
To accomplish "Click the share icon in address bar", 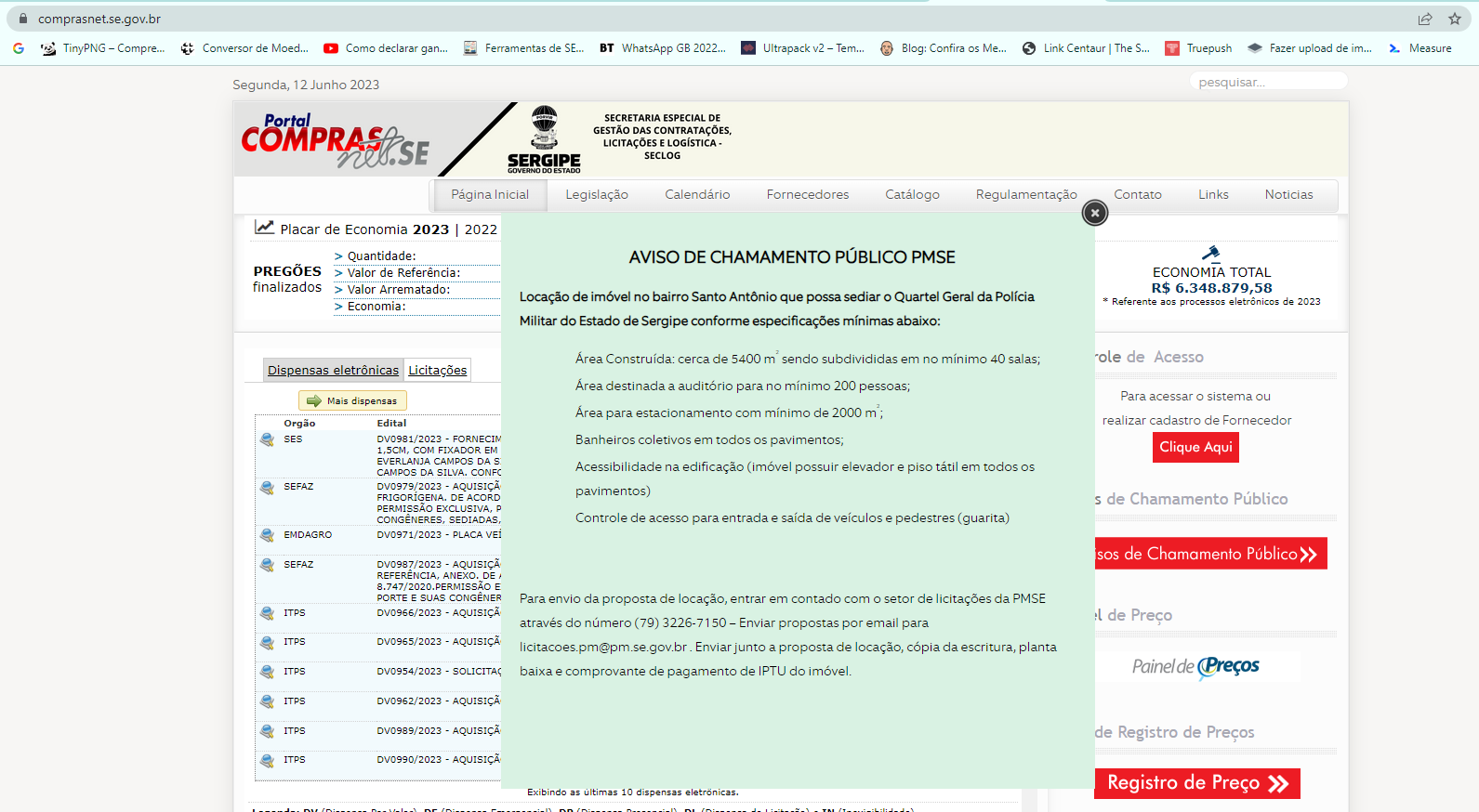I will pos(1424,19).
